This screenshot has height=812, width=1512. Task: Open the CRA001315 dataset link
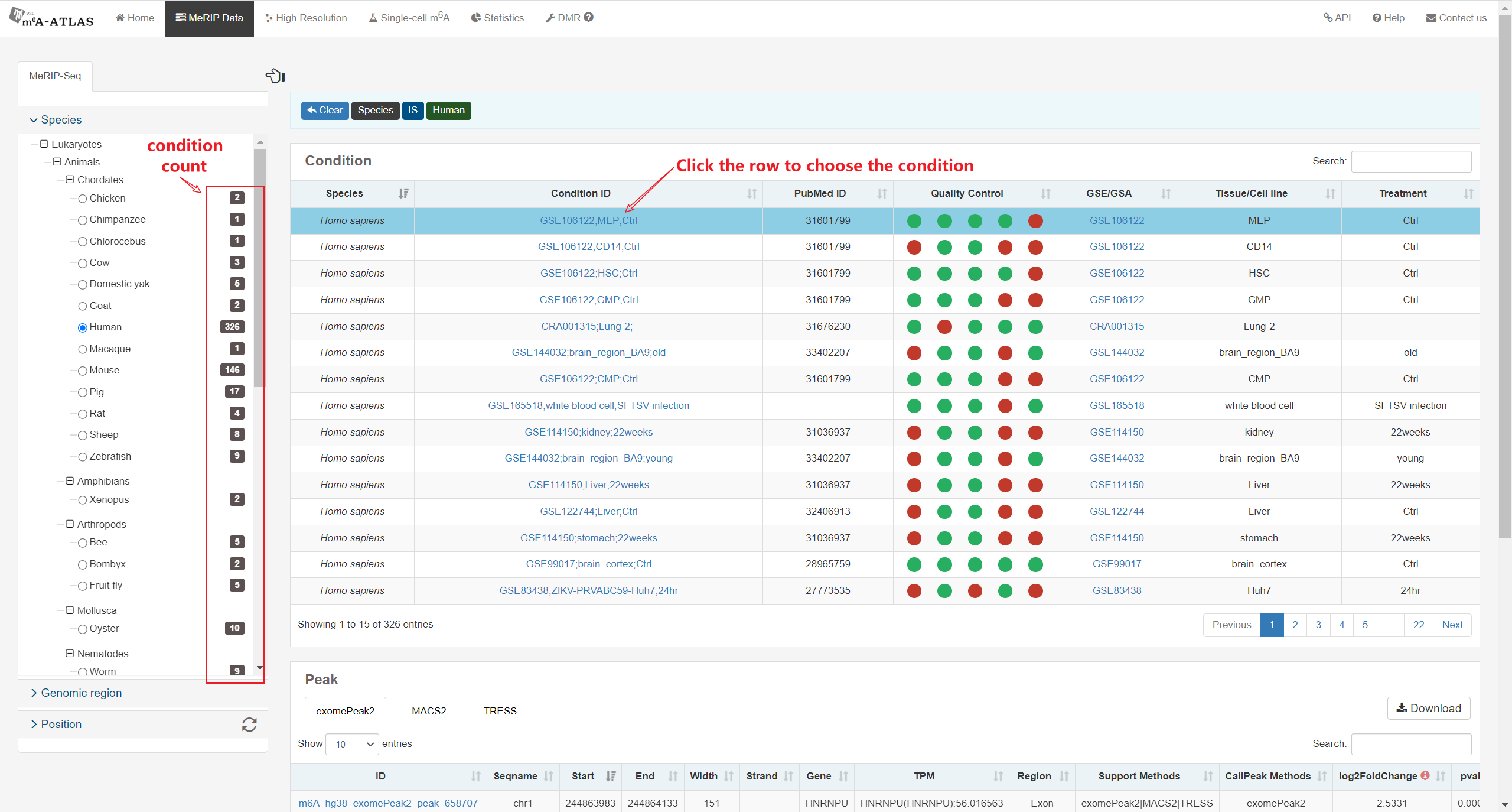[1116, 326]
